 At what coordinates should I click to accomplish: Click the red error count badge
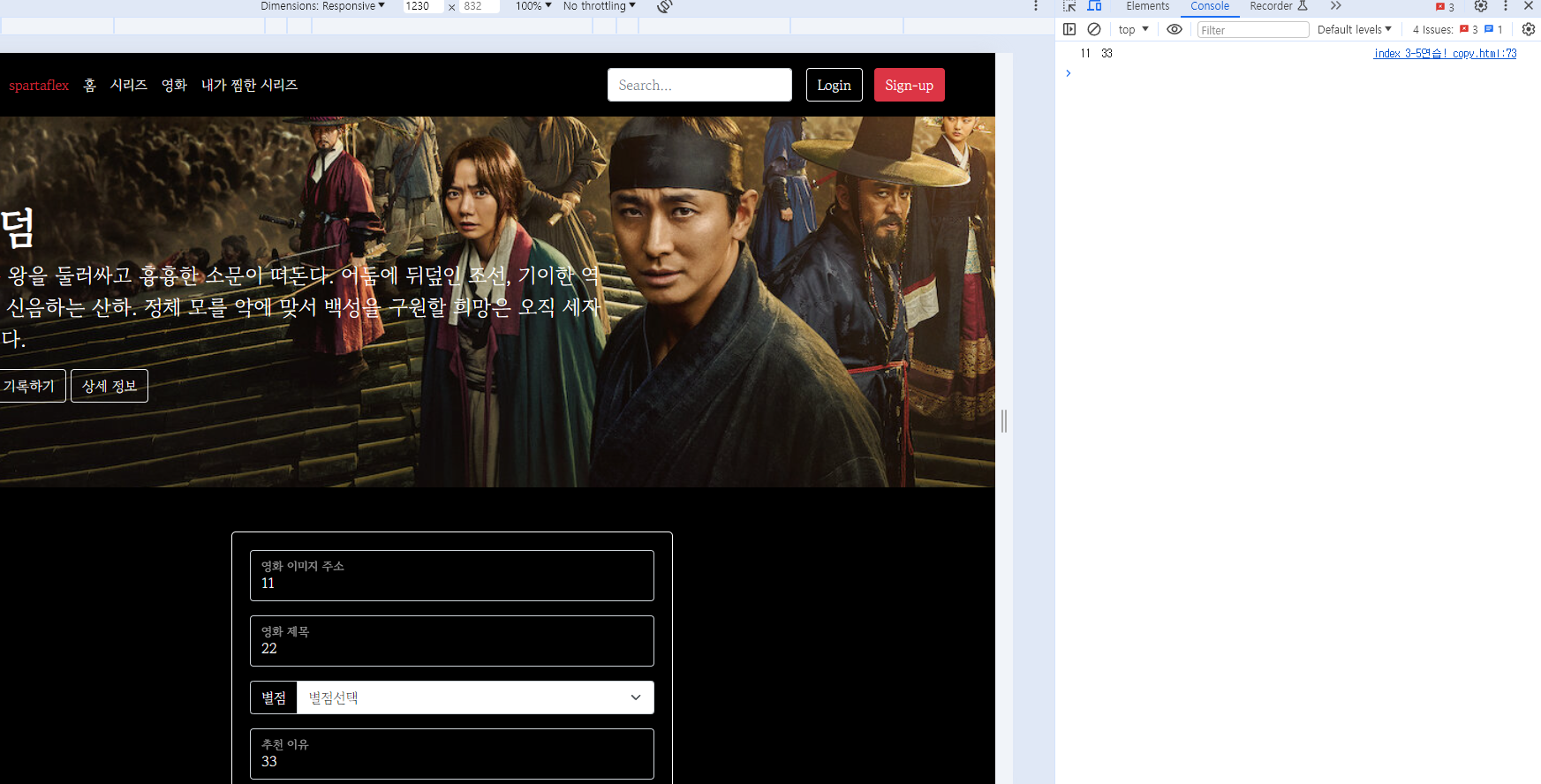pos(1445,7)
